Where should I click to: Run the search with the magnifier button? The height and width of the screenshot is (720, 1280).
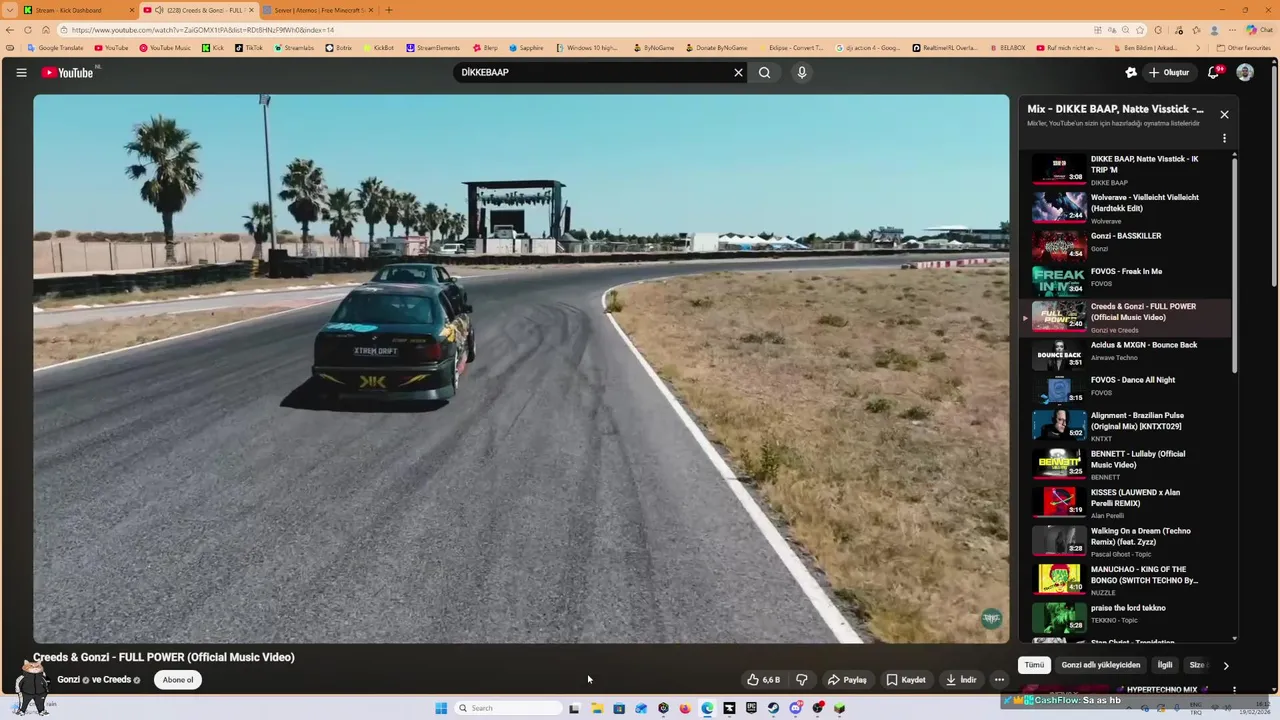click(x=764, y=72)
